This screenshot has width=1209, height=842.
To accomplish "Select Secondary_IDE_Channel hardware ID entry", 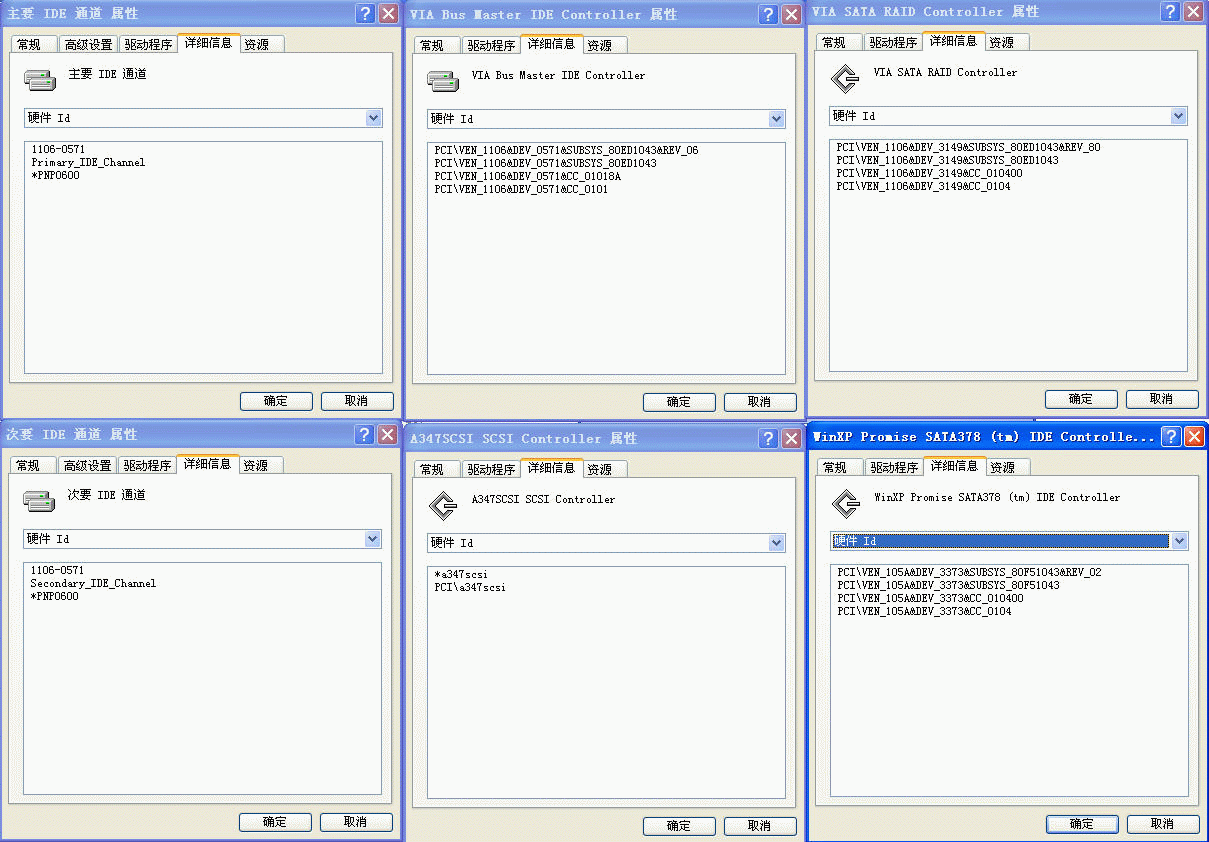I will point(93,583).
